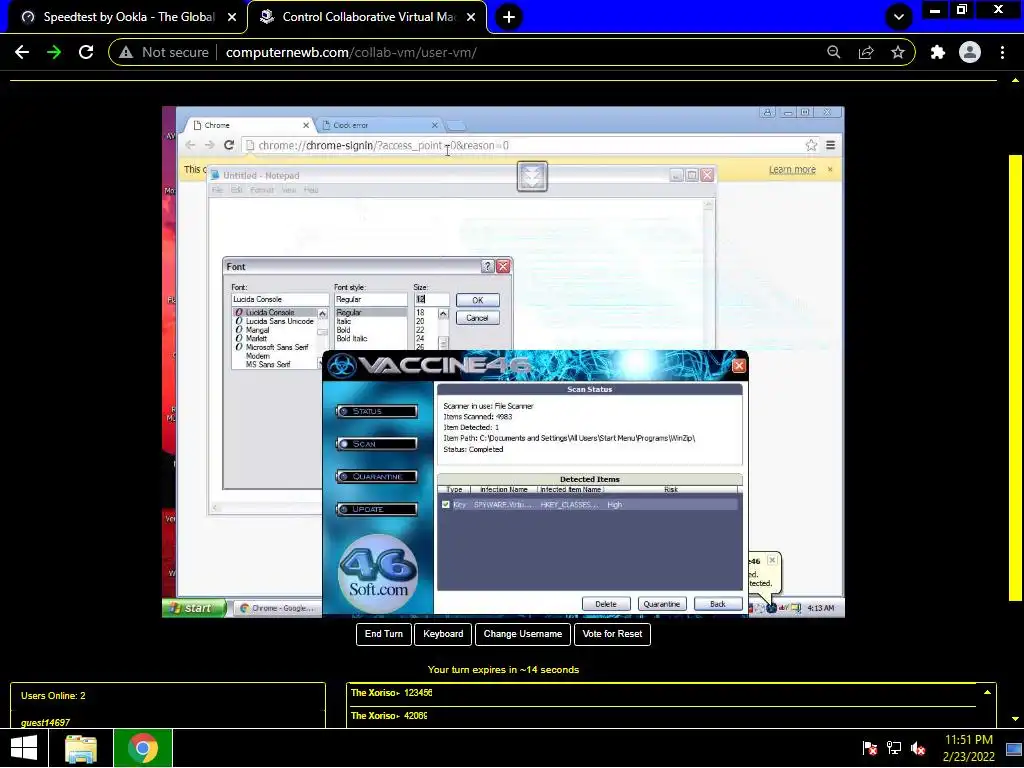Click the End Turn button

pos(383,634)
